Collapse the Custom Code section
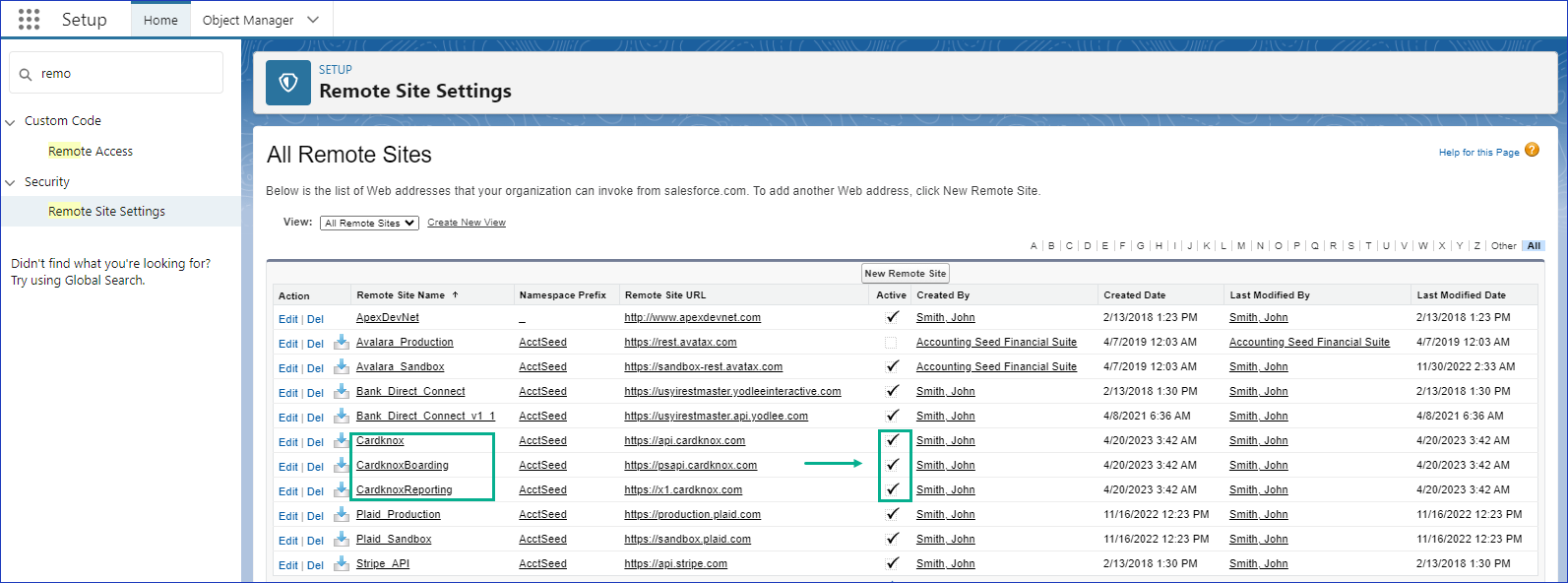 point(11,122)
